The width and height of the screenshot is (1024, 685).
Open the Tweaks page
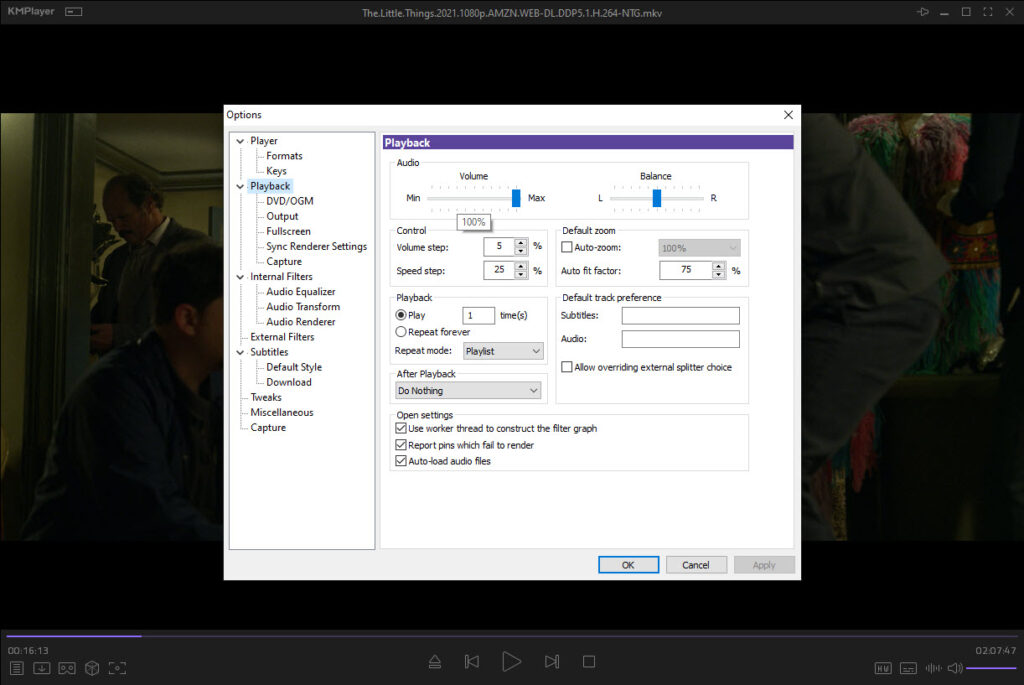coord(266,397)
